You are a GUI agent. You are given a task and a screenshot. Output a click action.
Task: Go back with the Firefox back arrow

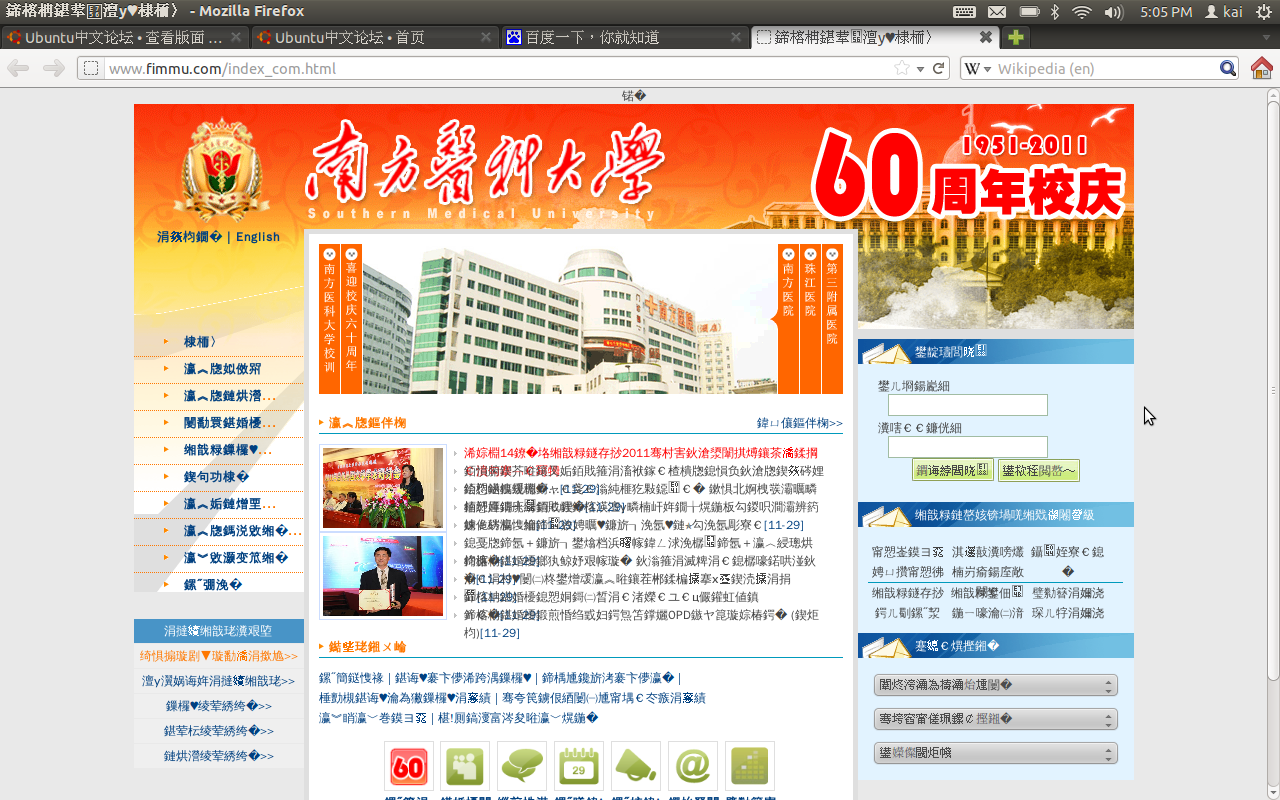point(19,68)
